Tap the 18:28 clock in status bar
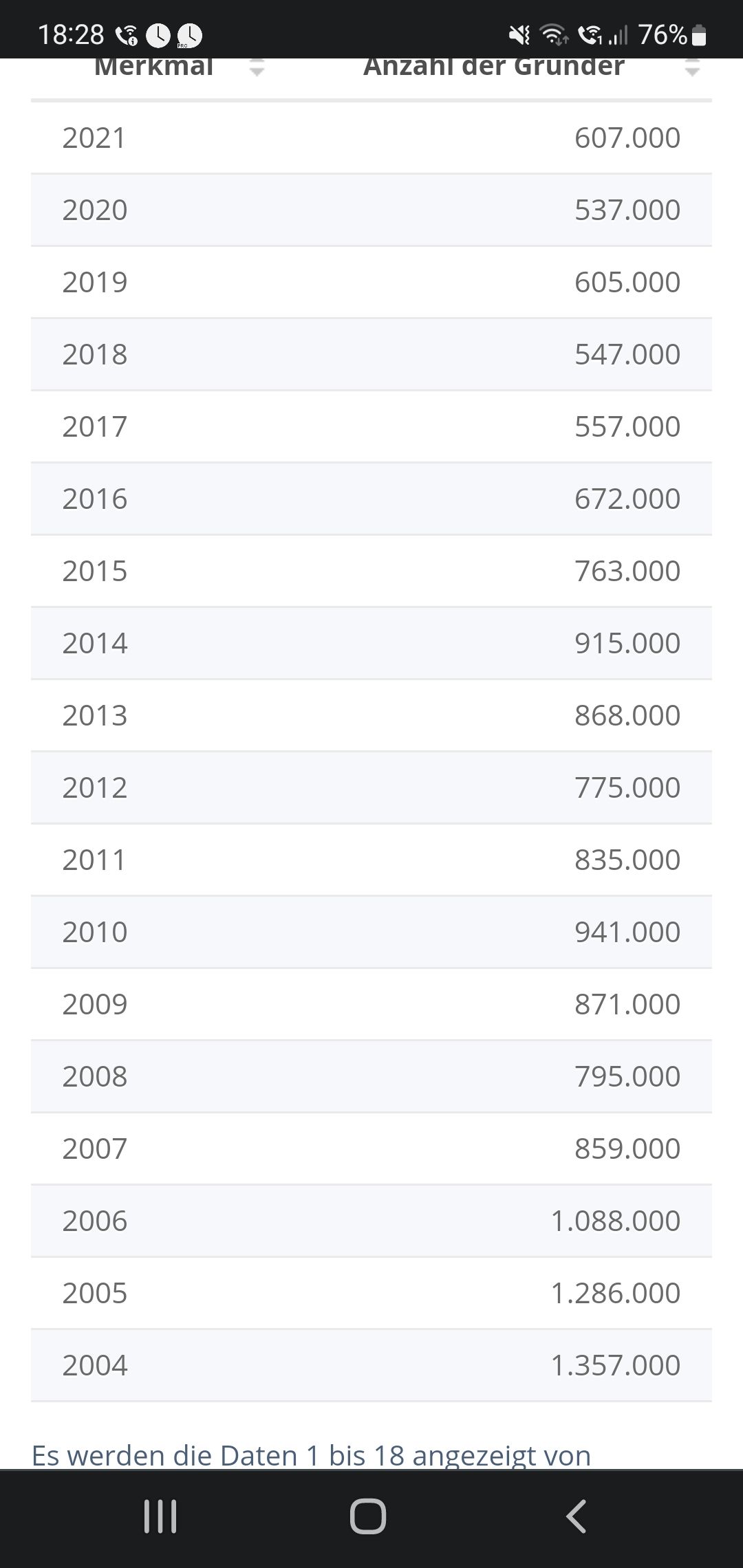Viewport: 743px width, 1568px height. [x=71, y=34]
